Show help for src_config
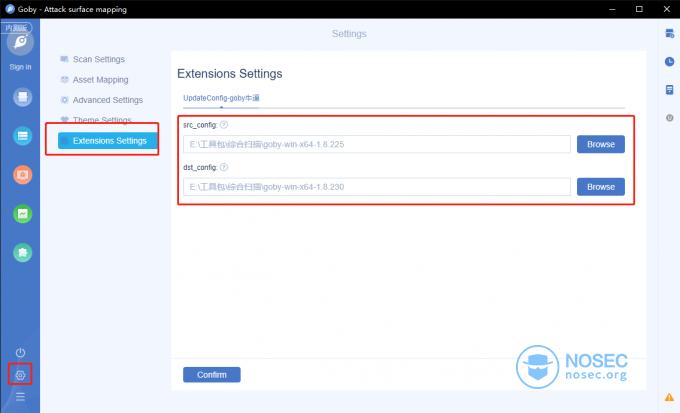Screen dimensions: 680x413 [x=224, y=125]
